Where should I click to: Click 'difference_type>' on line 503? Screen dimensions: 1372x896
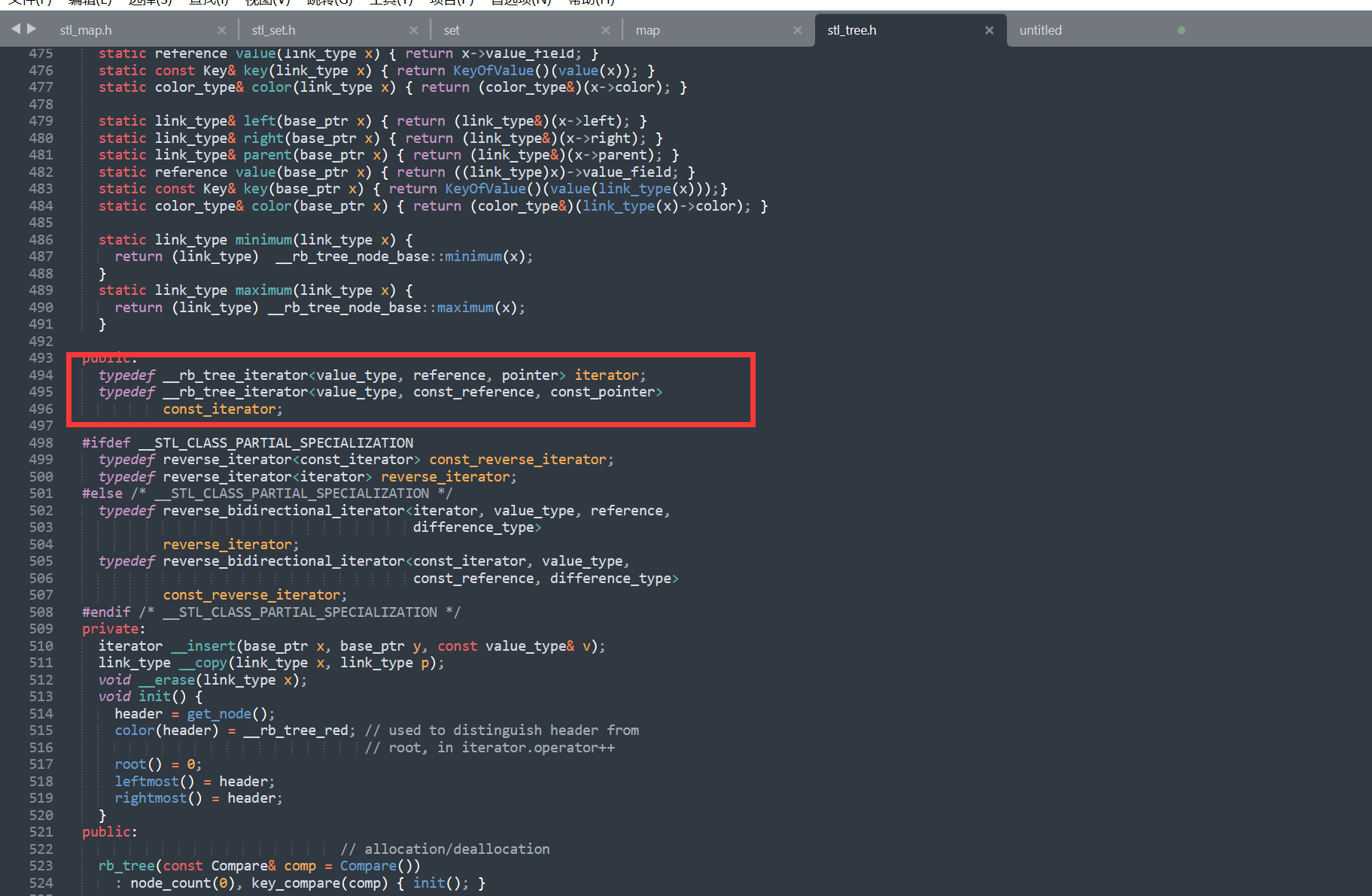coord(477,527)
